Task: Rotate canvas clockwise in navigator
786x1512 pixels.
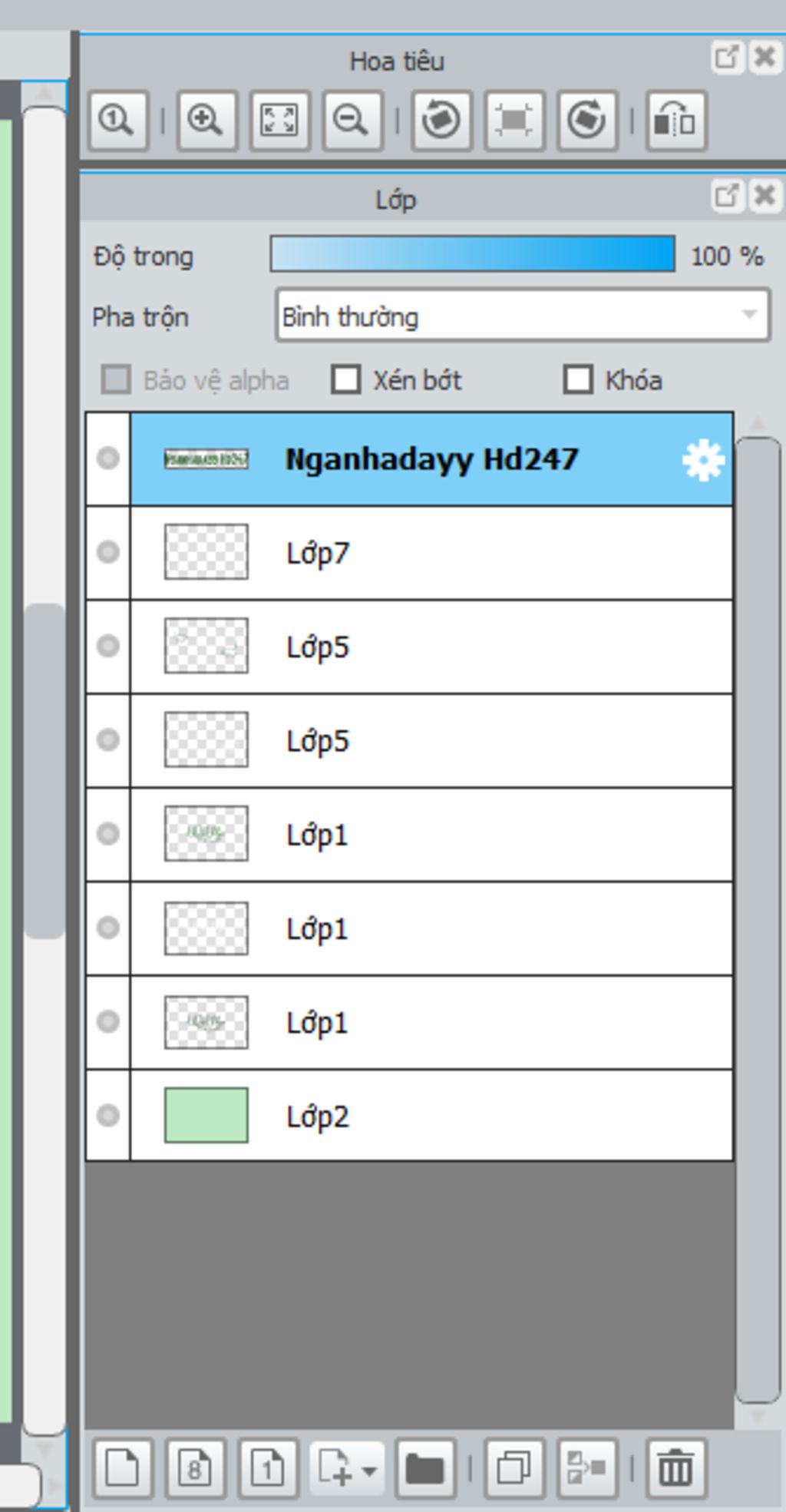Action: tap(587, 121)
